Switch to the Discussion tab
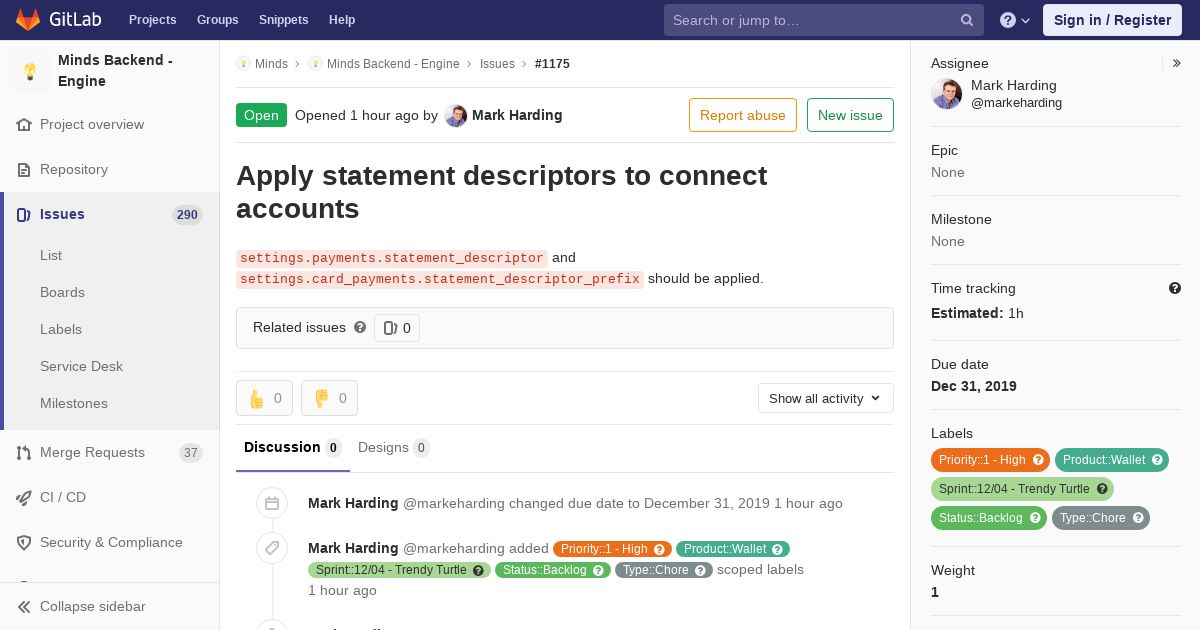 coord(293,448)
